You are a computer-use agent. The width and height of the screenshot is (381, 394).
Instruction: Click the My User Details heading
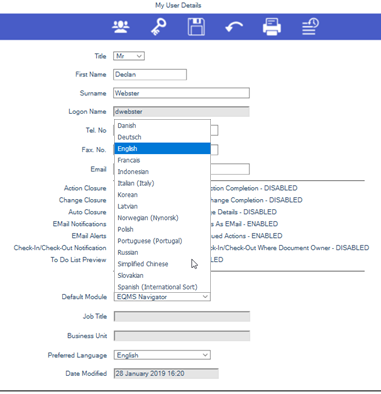pos(178,5)
